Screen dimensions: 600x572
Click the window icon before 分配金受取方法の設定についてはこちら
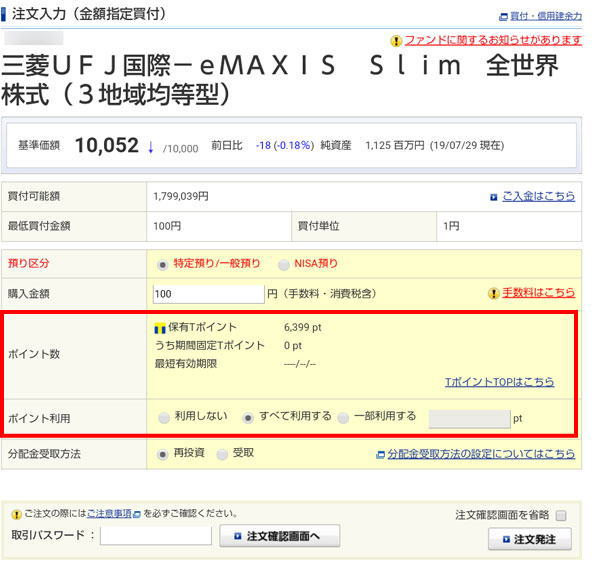380,454
